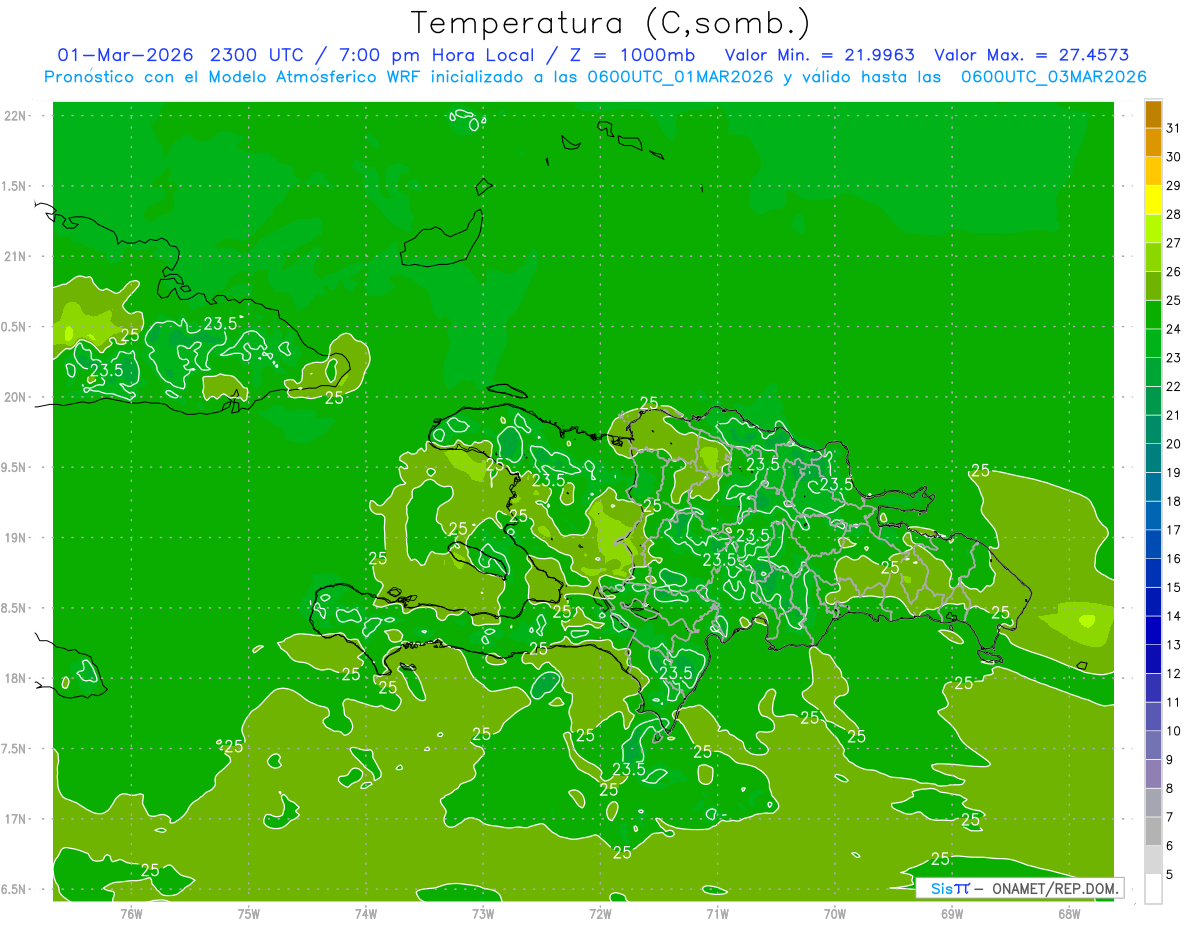Click the '72W' longitude axis label
The height and width of the screenshot is (927, 1200).
click(x=600, y=914)
